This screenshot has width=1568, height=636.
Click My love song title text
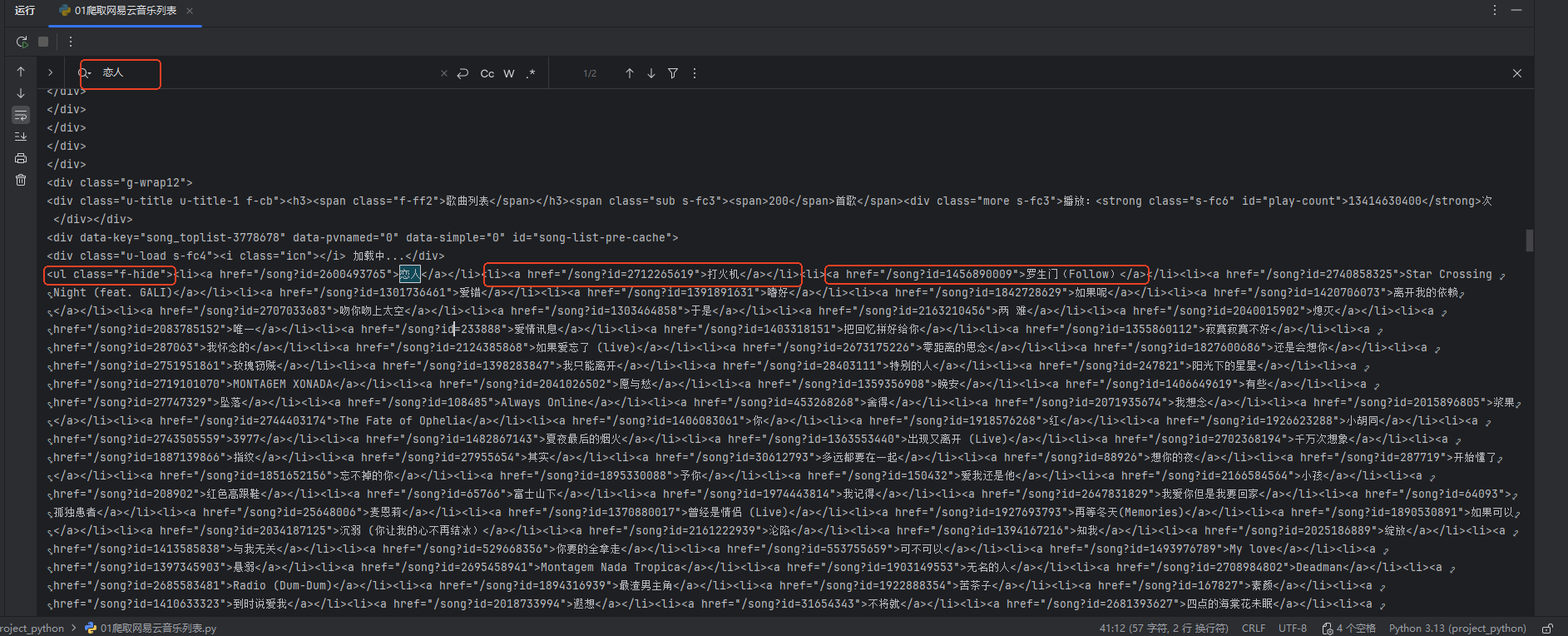tap(1253, 549)
